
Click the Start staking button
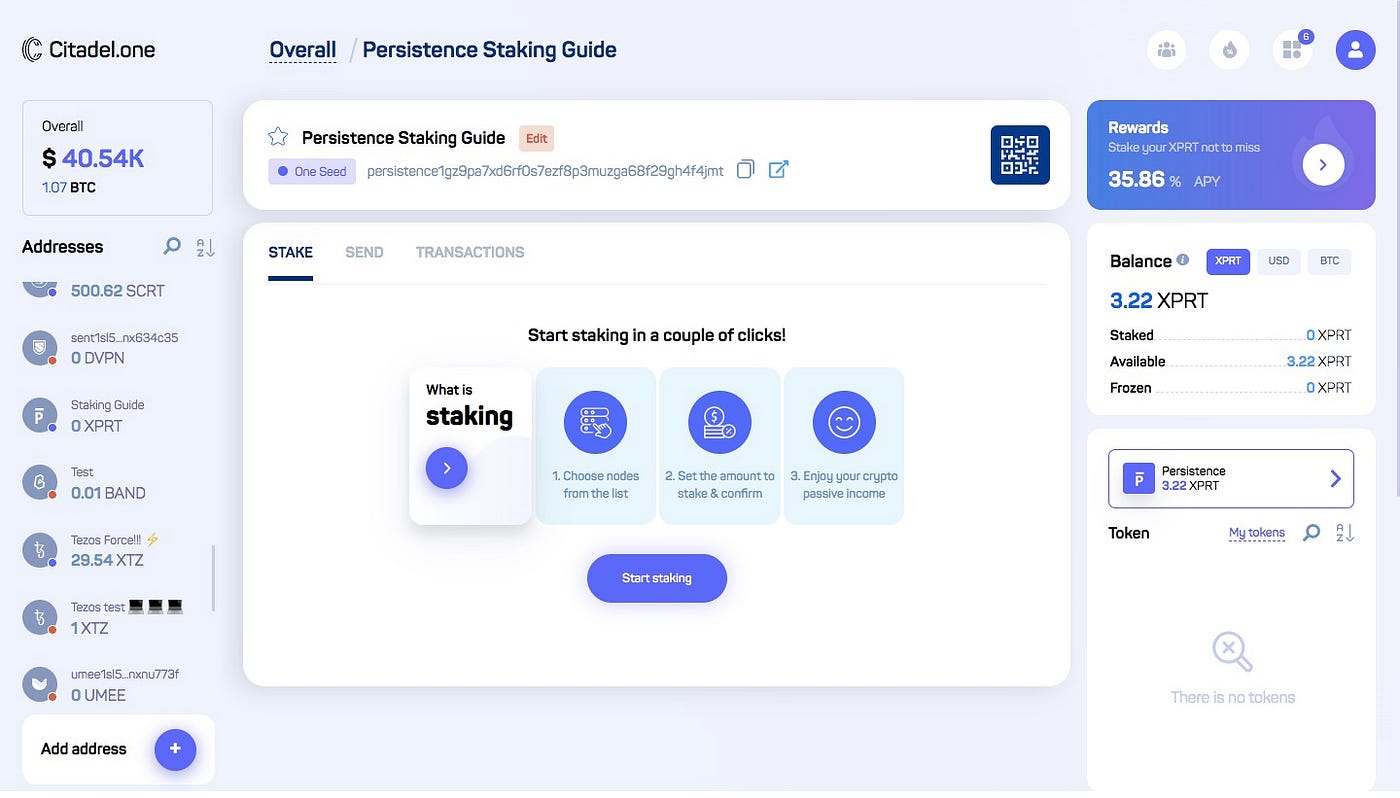point(657,578)
